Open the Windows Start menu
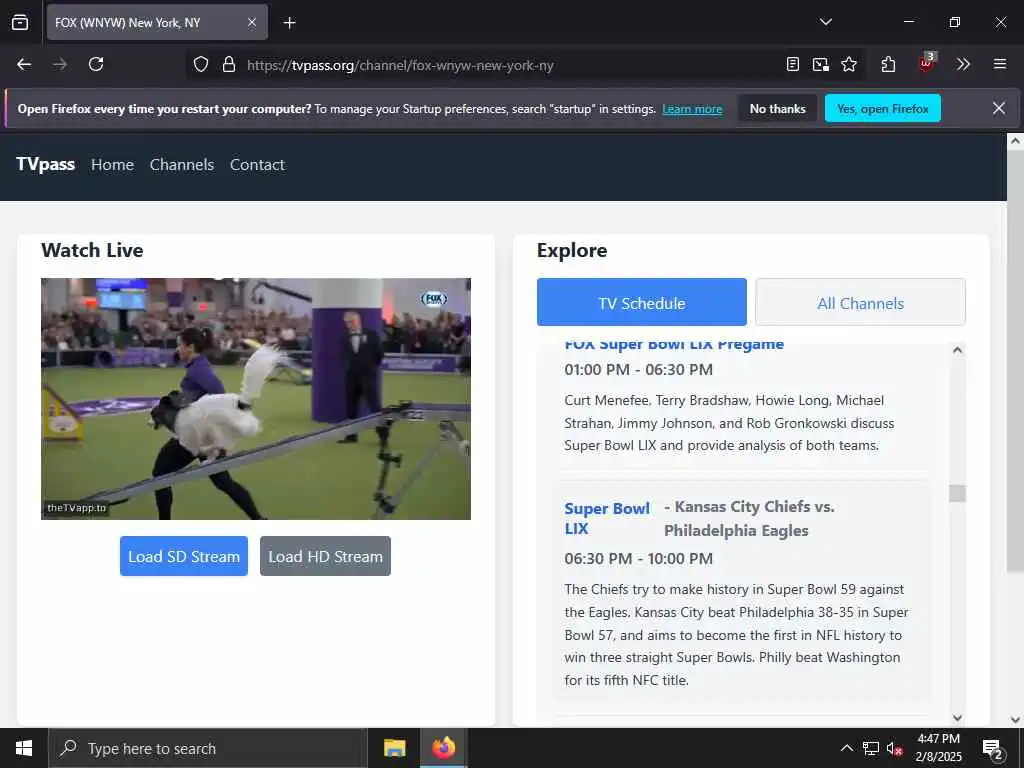The width and height of the screenshot is (1024, 768). pos(24,748)
